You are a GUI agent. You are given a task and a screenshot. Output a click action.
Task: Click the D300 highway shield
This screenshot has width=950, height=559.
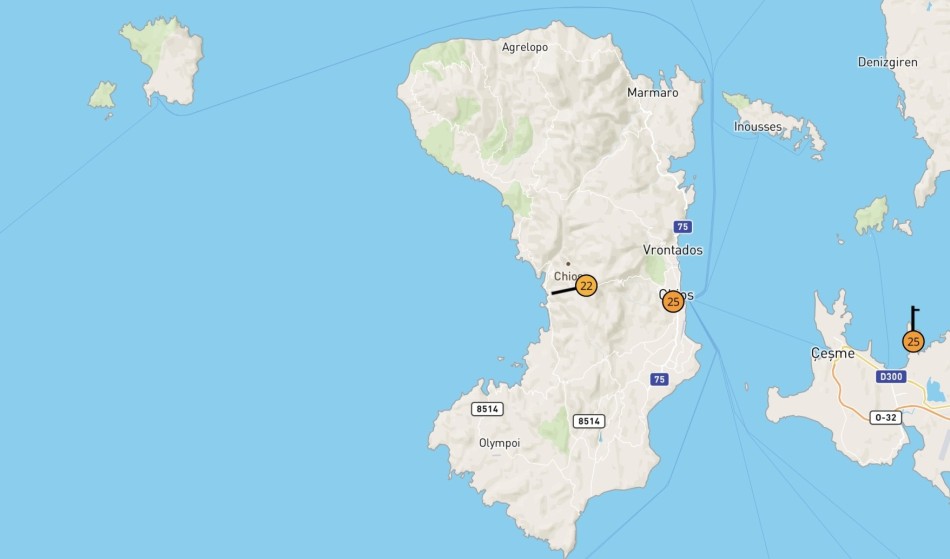click(x=891, y=377)
